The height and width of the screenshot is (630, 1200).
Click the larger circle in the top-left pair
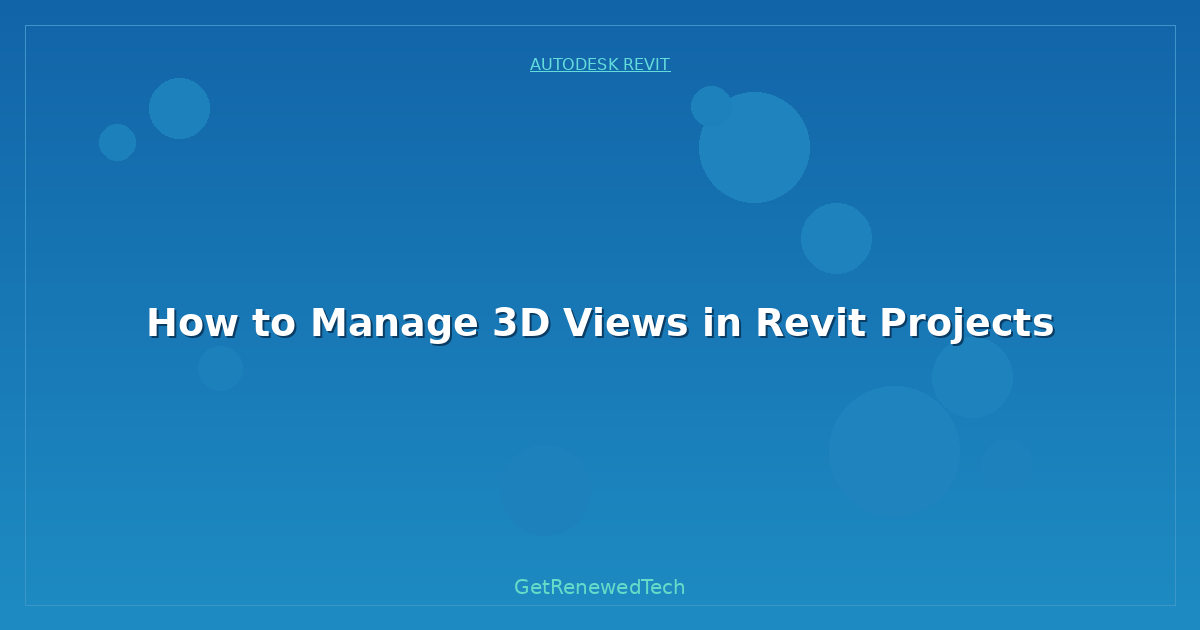tap(179, 108)
